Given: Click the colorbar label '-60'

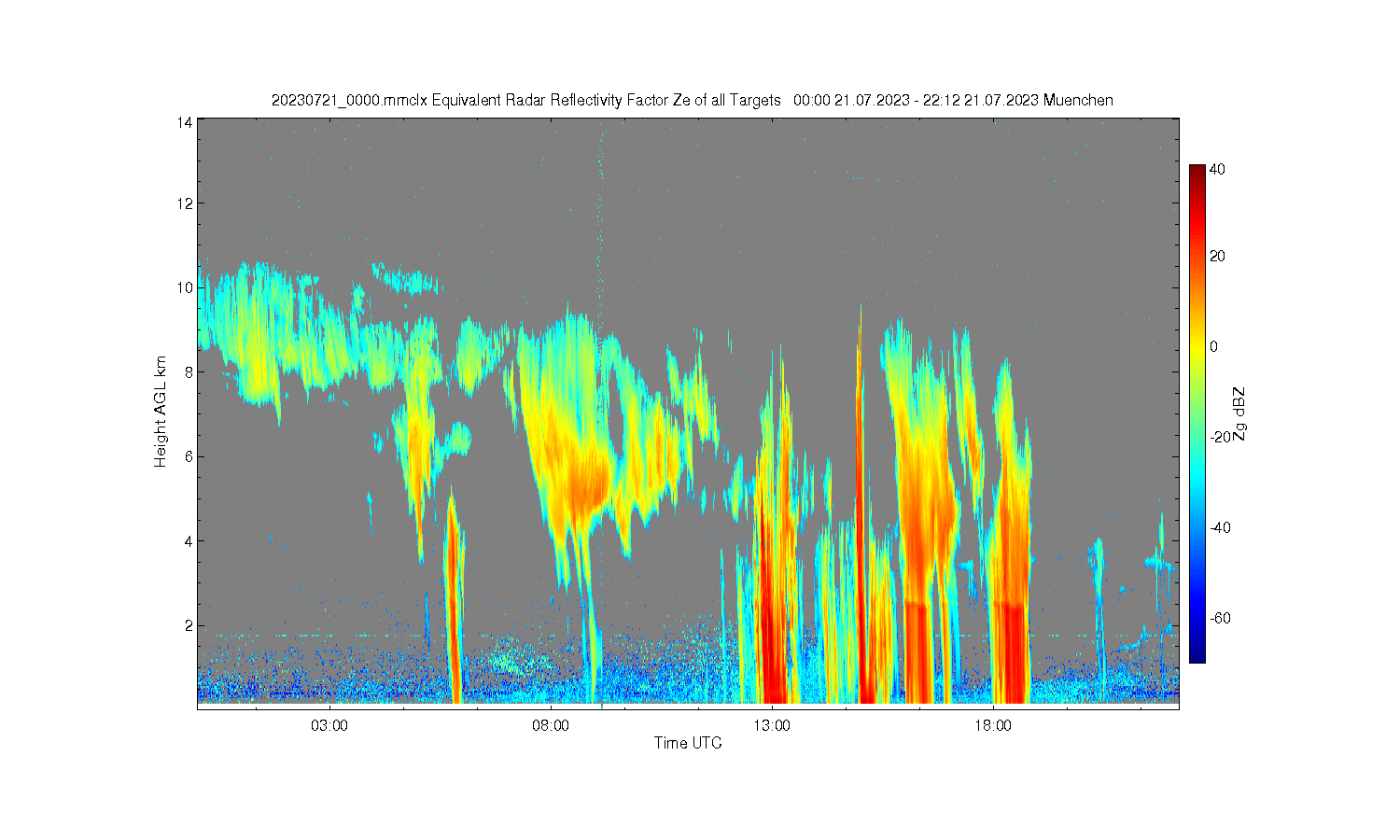Looking at the screenshot, I should pos(1219,619).
